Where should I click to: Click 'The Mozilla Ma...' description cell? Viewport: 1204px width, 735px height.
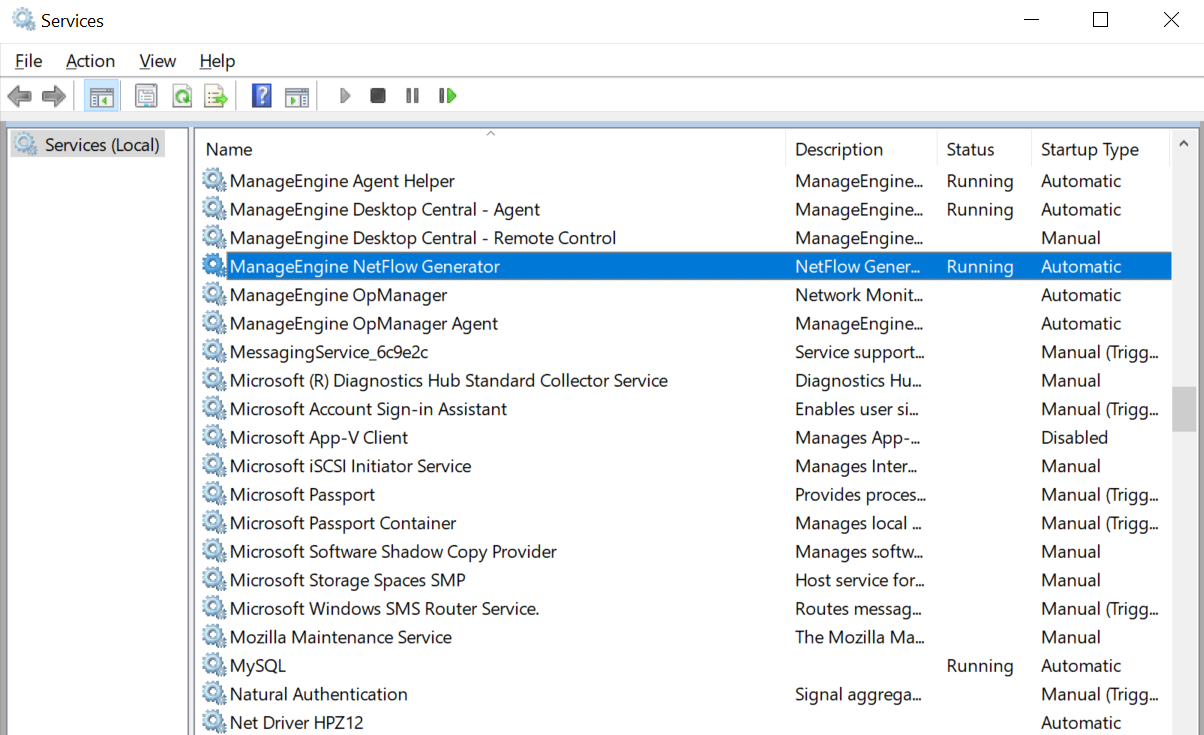coord(859,637)
